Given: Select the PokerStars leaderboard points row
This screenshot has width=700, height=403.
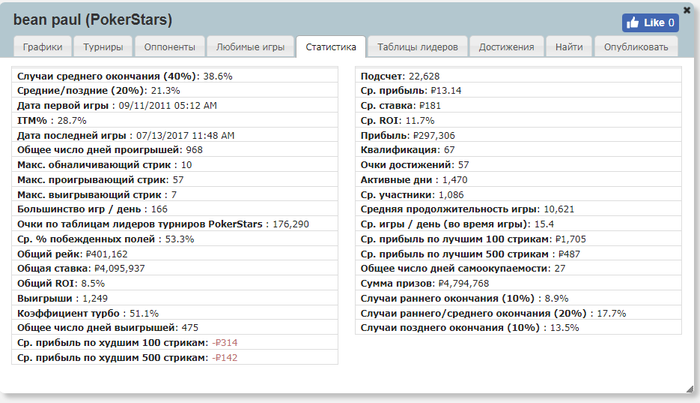Looking at the screenshot, I should coord(175,224).
